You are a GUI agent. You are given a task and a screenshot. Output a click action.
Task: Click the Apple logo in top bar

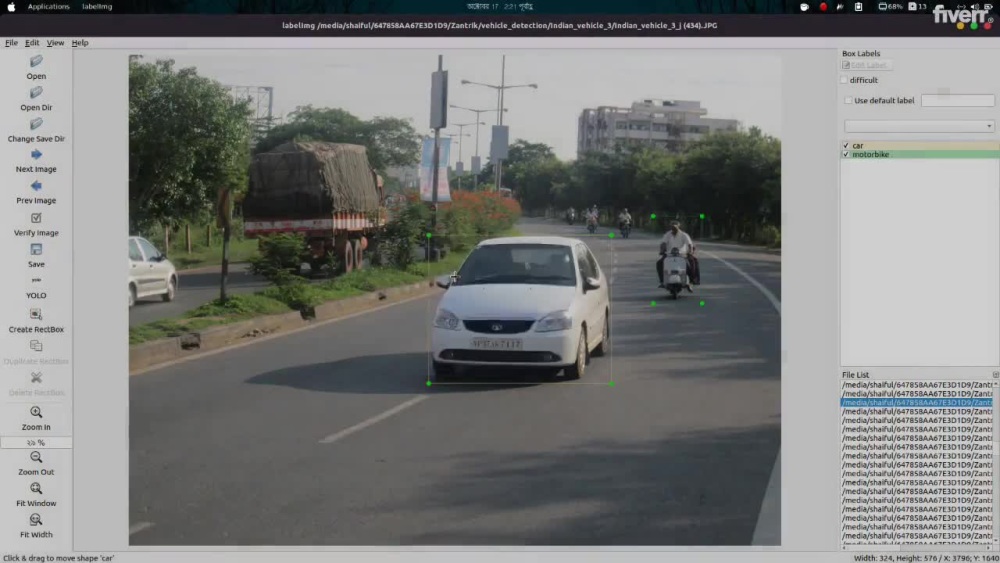pos(11,7)
